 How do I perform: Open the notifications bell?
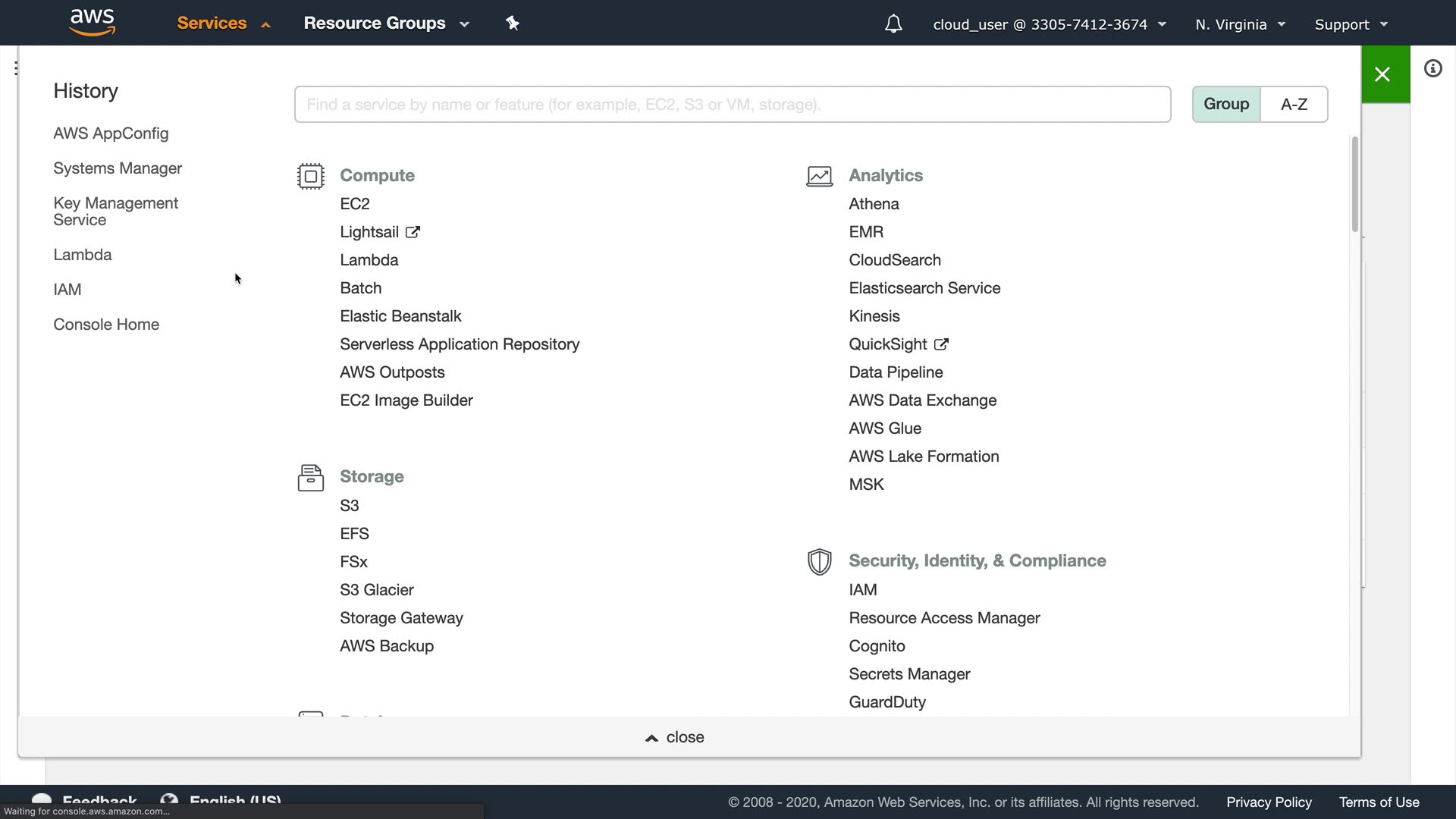pos(893,24)
